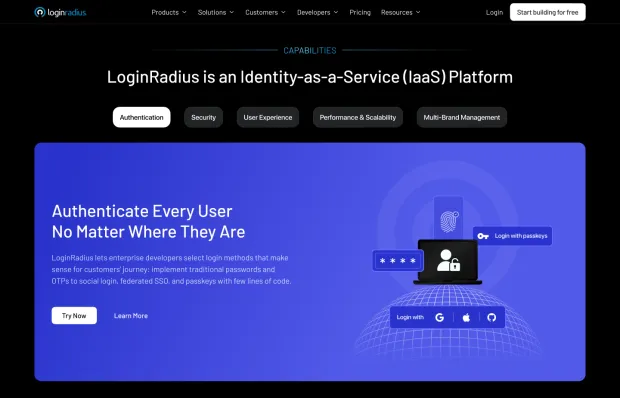620x398 pixels.
Task: Click the Try Now button
Action: (74, 316)
